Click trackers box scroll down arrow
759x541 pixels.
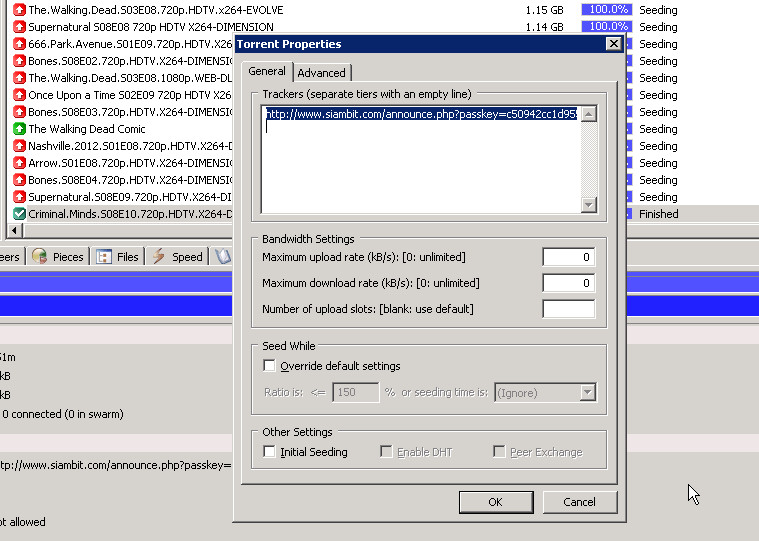pyautogui.click(x=589, y=205)
